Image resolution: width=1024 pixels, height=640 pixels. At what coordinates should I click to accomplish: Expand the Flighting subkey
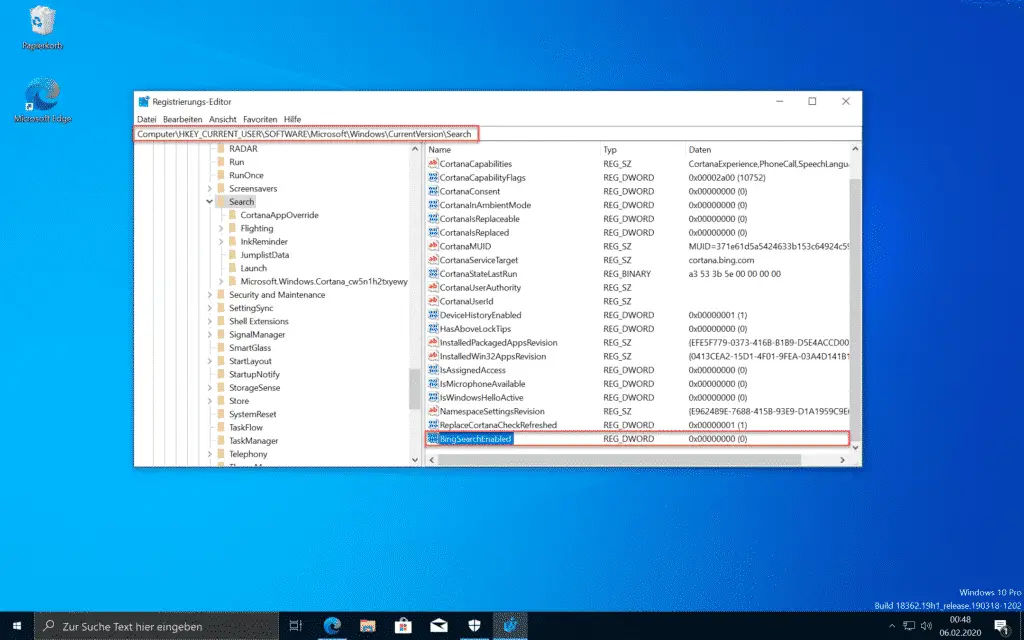[221, 229]
